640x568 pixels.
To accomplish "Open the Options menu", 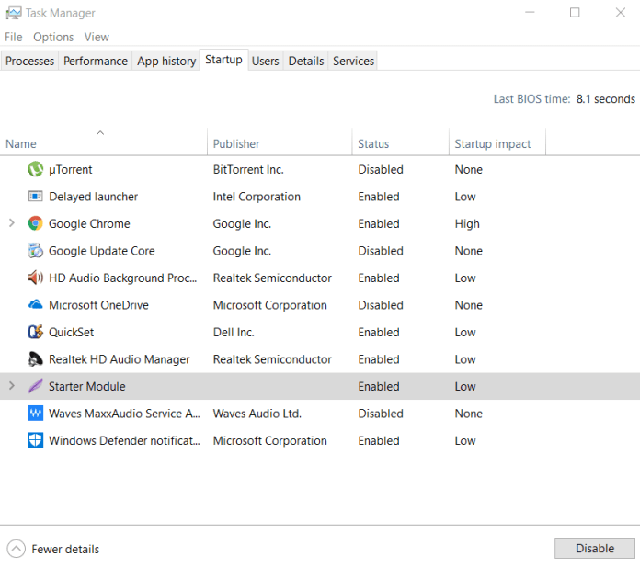I will click(x=53, y=37).
